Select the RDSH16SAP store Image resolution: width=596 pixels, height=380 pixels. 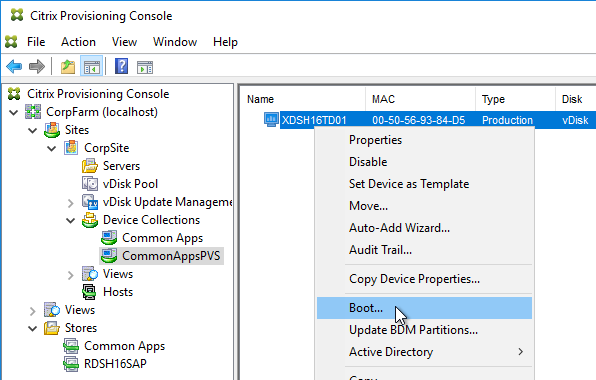click(115, 364)
